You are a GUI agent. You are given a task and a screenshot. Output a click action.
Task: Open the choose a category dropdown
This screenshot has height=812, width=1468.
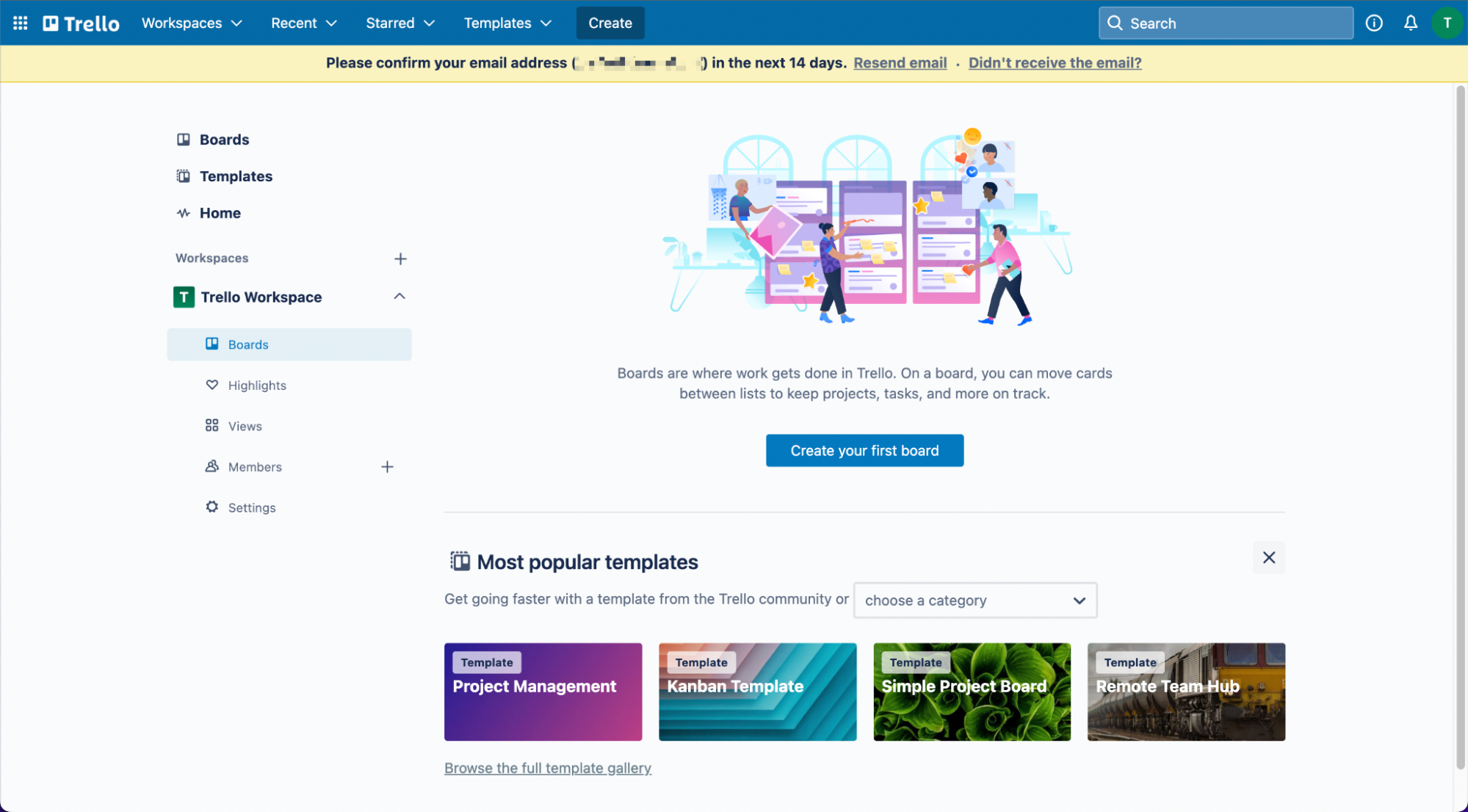(974, 601)
